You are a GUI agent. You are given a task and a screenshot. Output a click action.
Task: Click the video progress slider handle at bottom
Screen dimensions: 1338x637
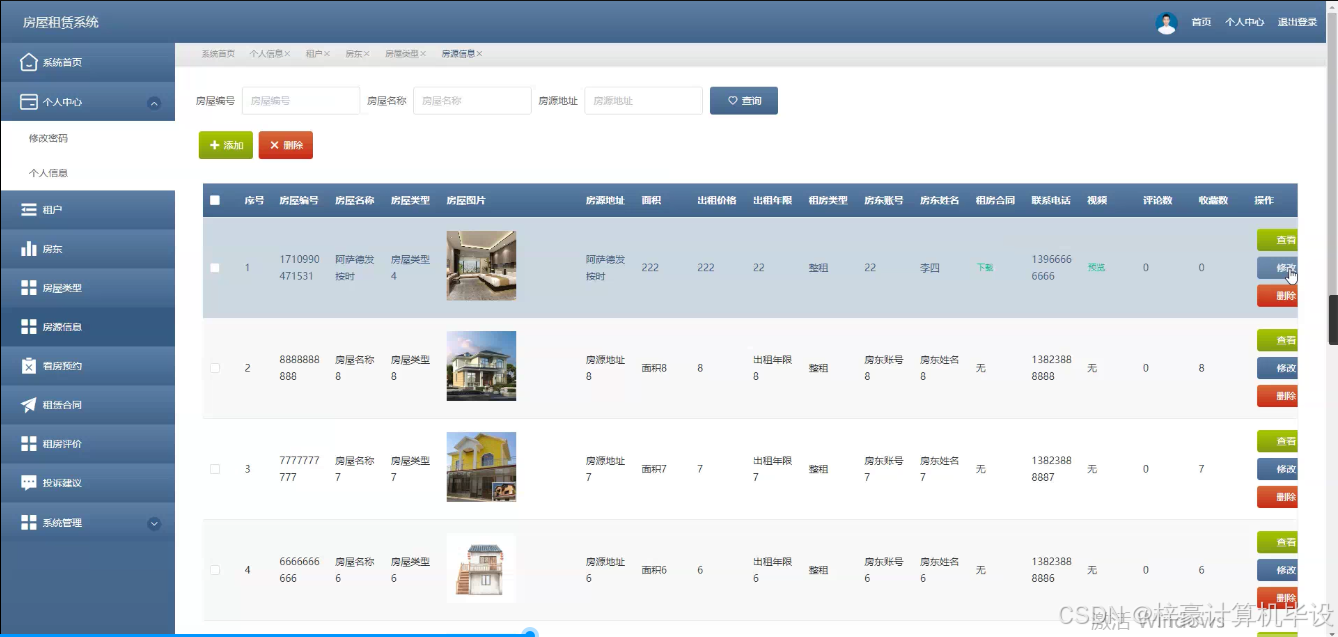531,633
